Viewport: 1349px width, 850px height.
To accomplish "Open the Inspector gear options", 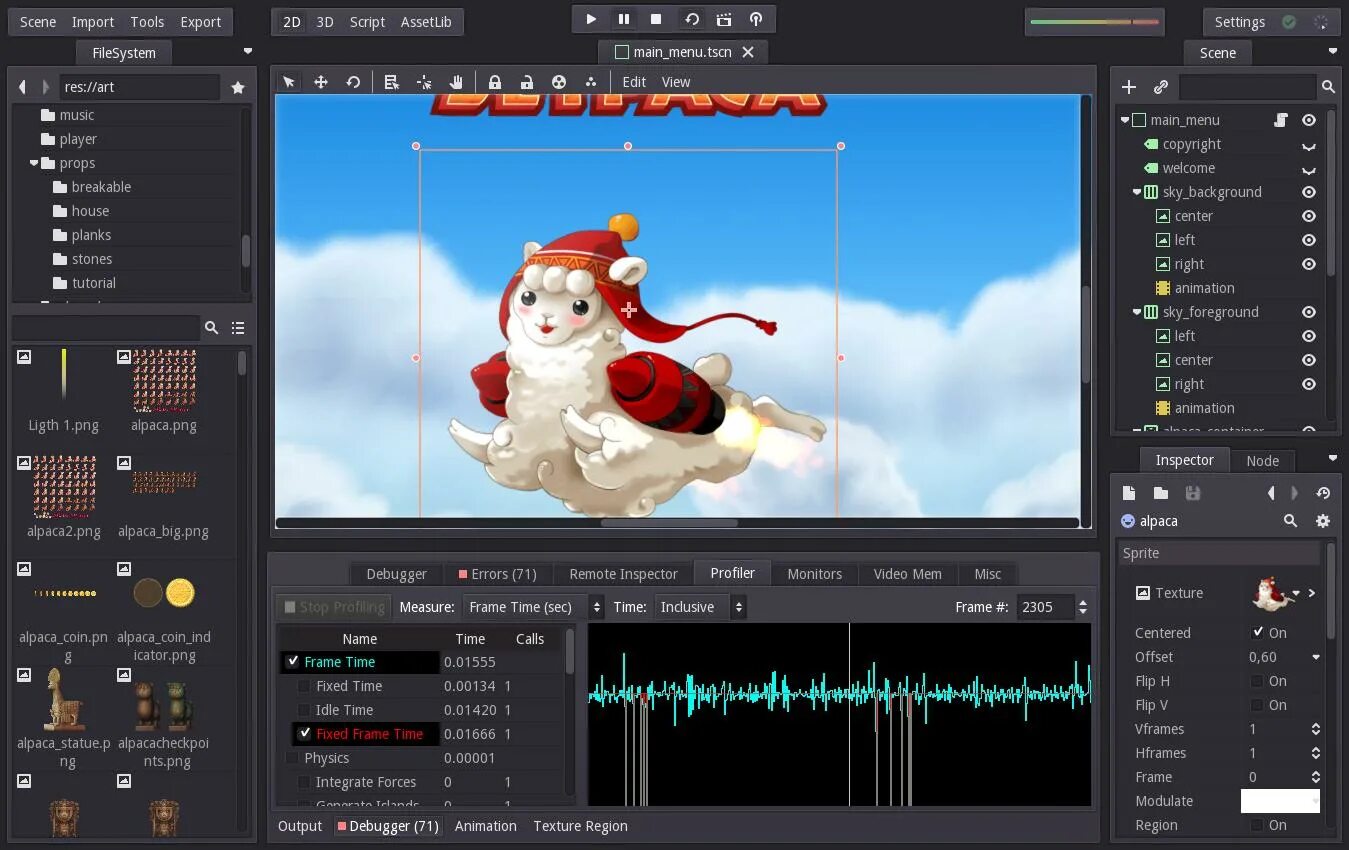I will tap(1323, 521).
